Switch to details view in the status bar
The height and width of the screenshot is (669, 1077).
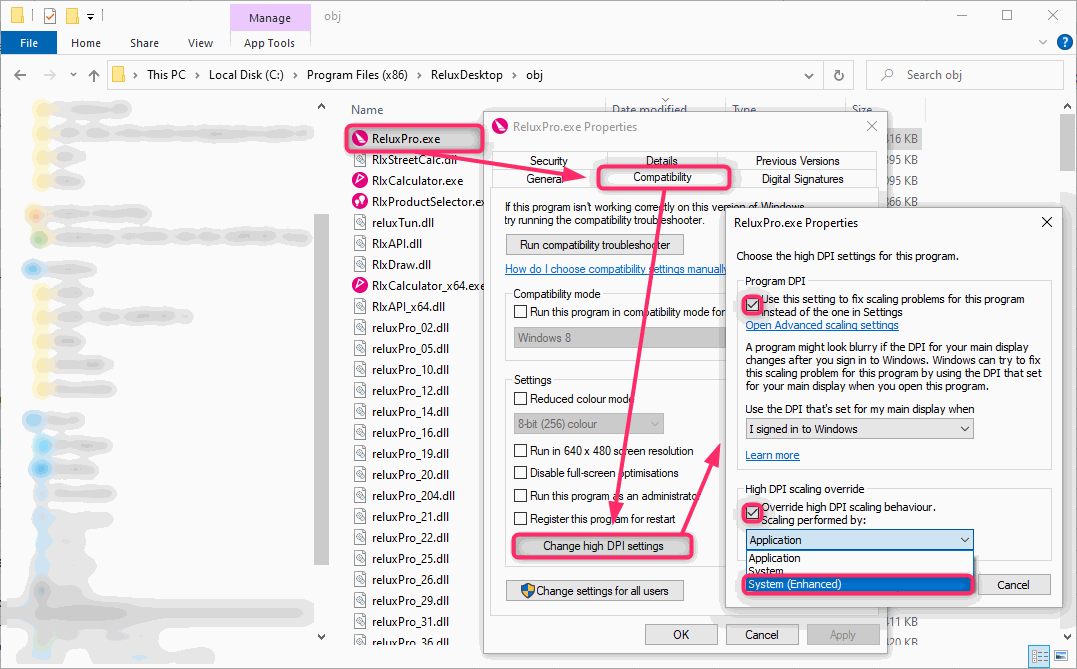(x=1040, y=655)
